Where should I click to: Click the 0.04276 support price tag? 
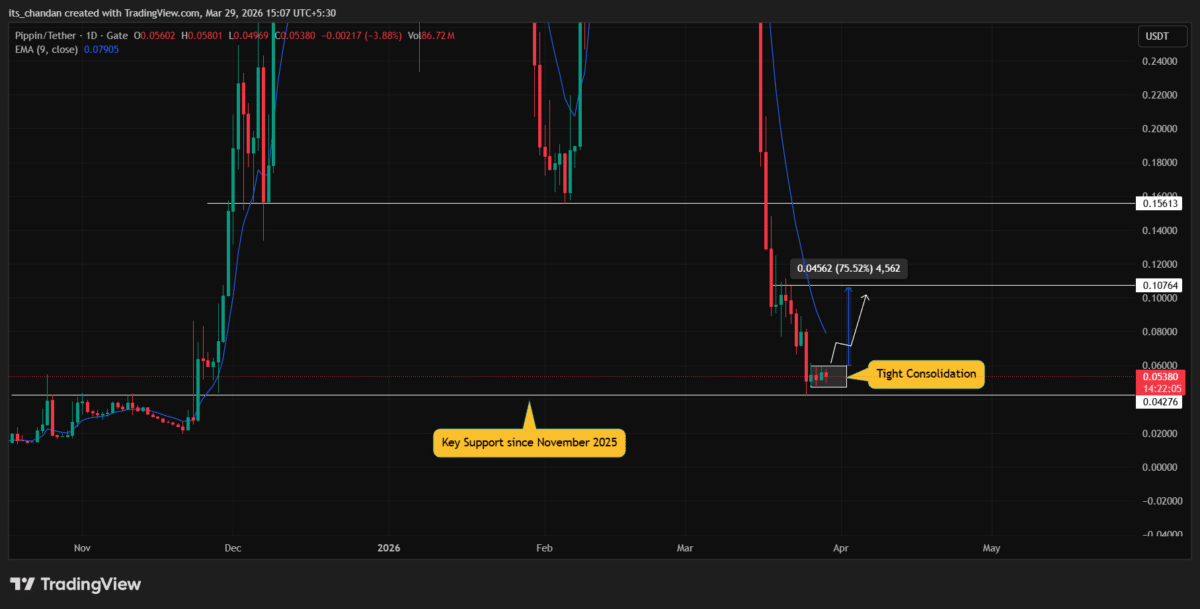point(1158,400)
